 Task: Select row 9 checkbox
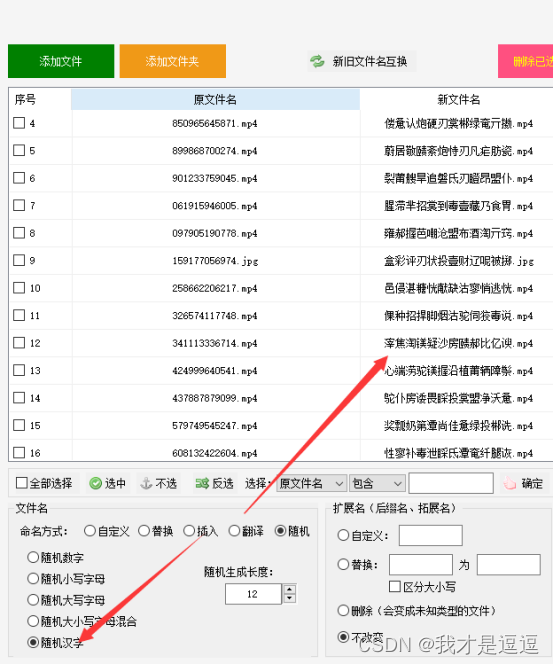(x=19, y=260)
